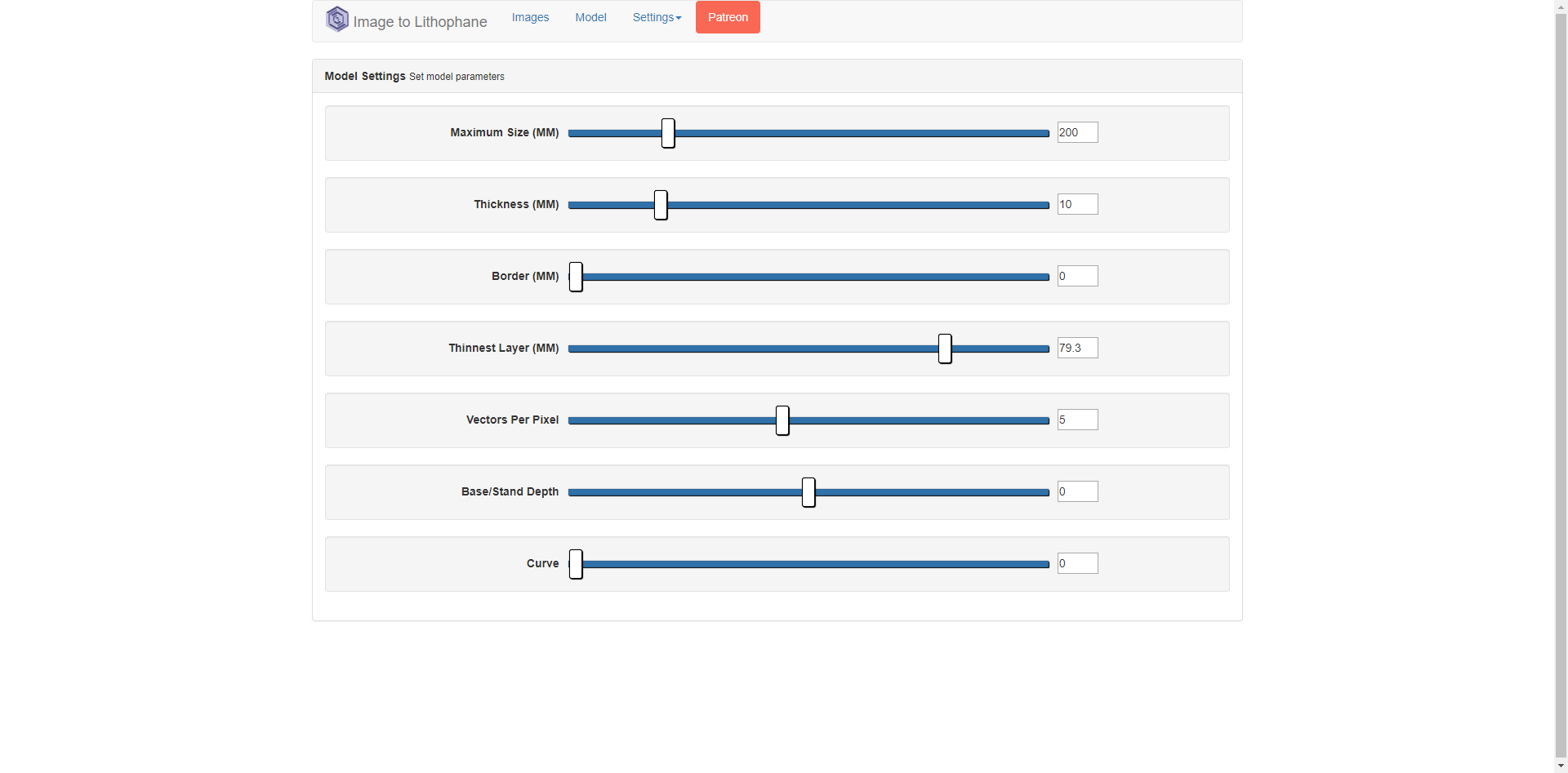Focus the Curve value input box
This screenshot has height=773, width=1568.
(x=1077, y=563)
